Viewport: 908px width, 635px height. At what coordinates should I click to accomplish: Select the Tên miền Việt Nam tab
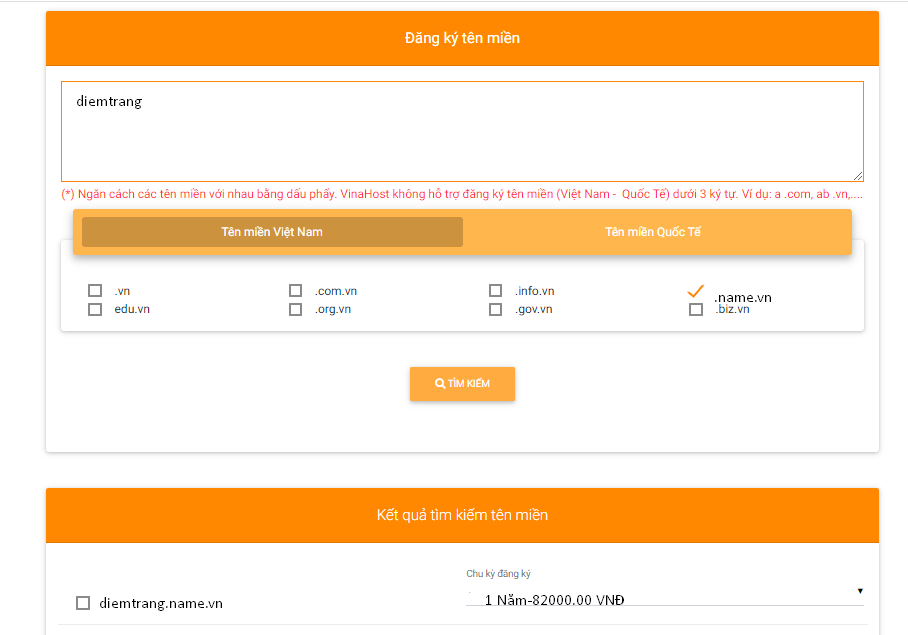(x=271, y=231)
